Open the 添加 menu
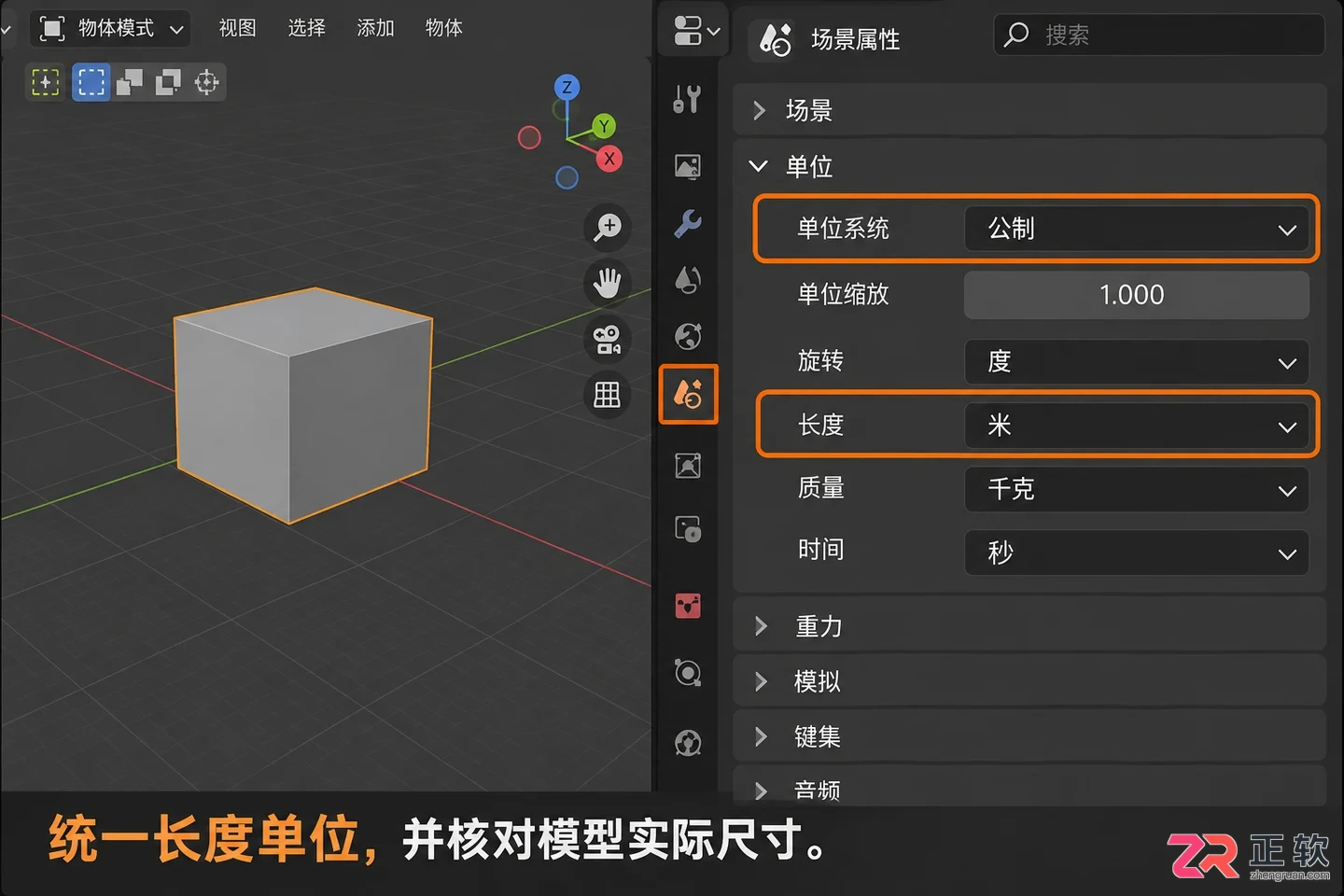This screenshot has height=896, width=1344. (x=375, y=28)
